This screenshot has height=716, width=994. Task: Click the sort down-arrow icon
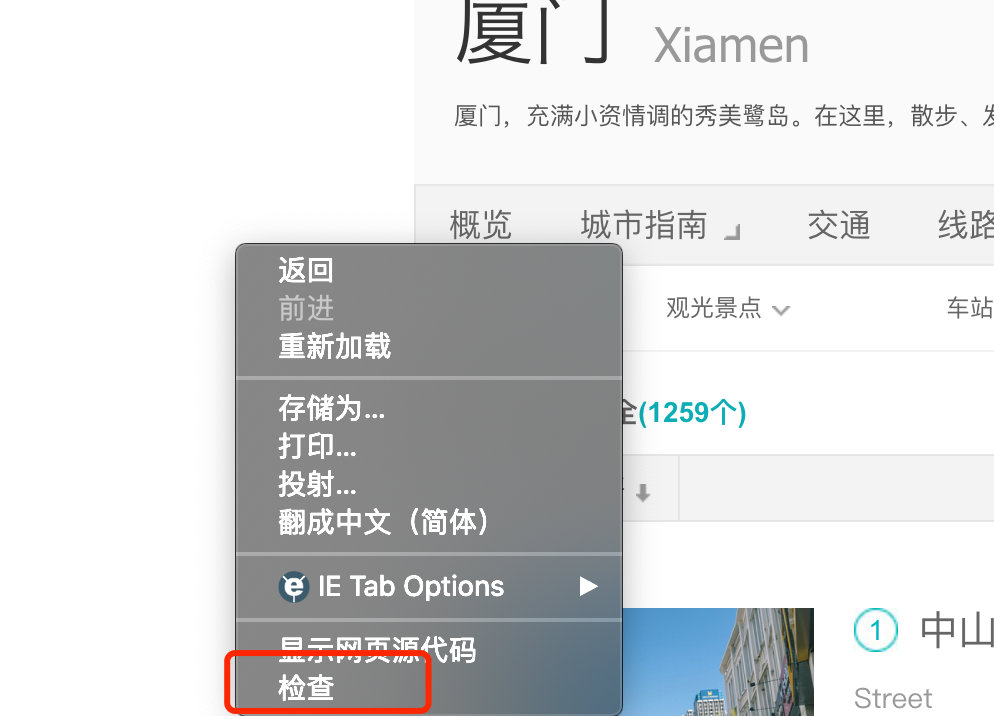click(643, 493)
